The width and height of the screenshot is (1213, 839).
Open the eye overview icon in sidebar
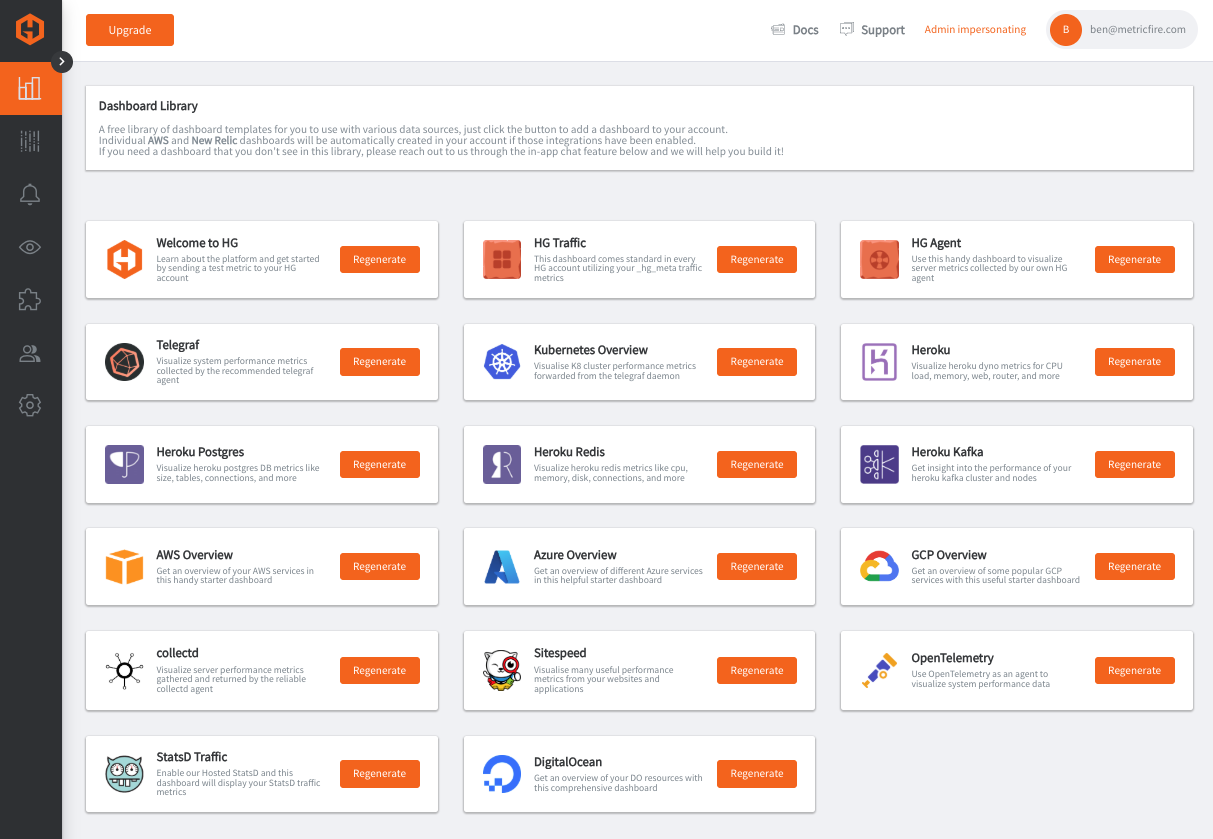click(30, 247)
